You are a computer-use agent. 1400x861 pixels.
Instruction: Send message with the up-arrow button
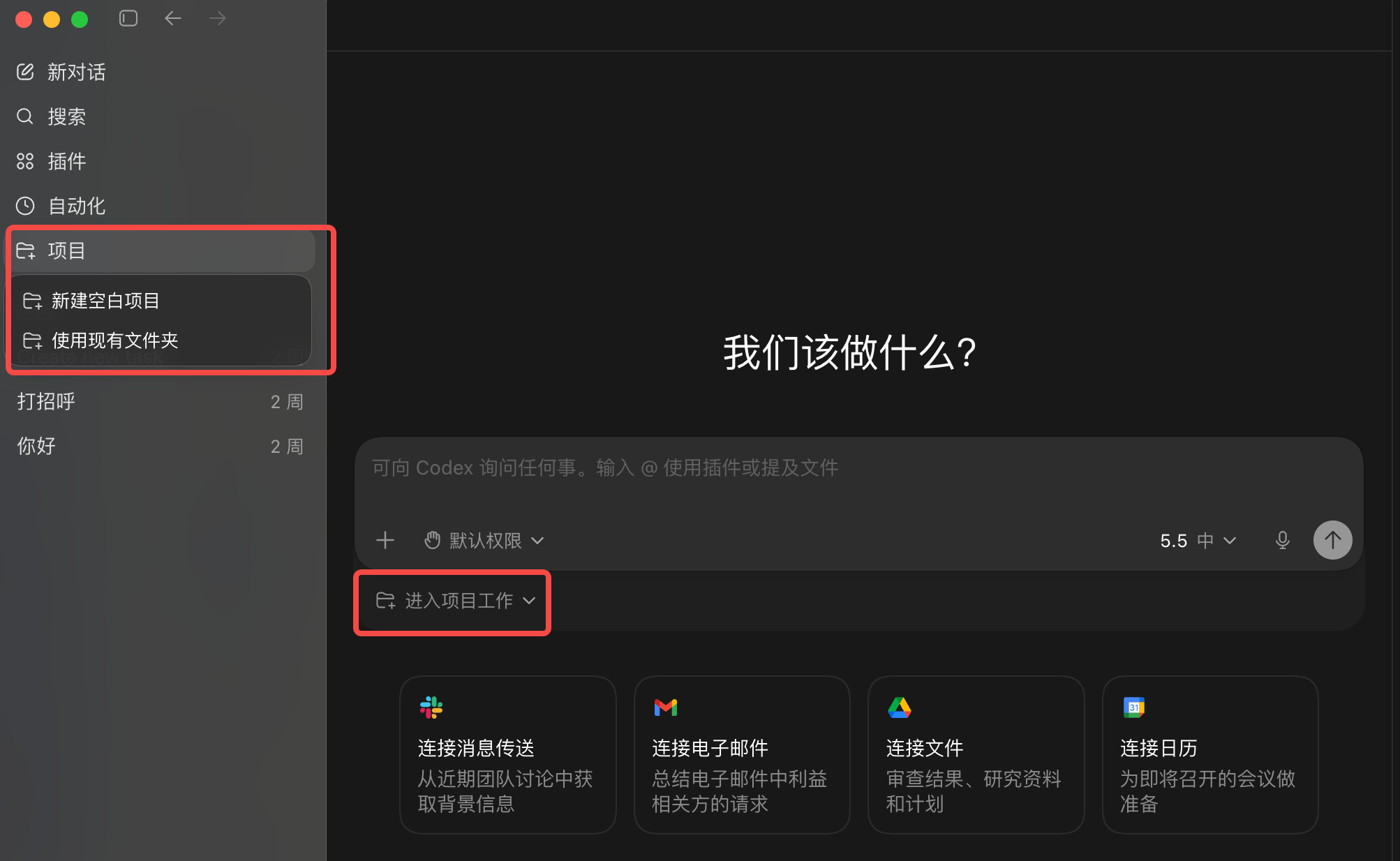click(1332, 540)
